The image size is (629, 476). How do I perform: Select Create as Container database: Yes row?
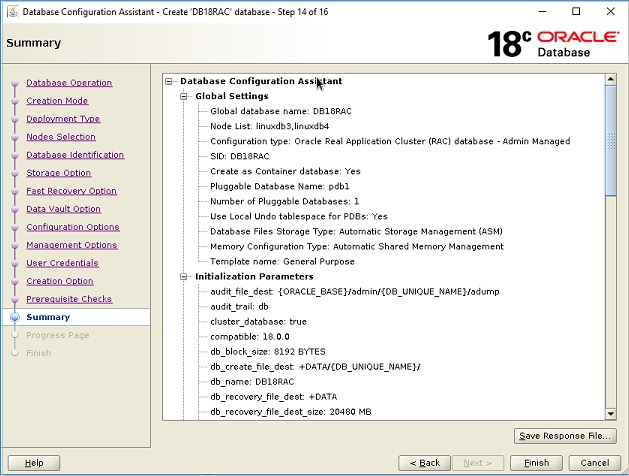coord(285,171)
